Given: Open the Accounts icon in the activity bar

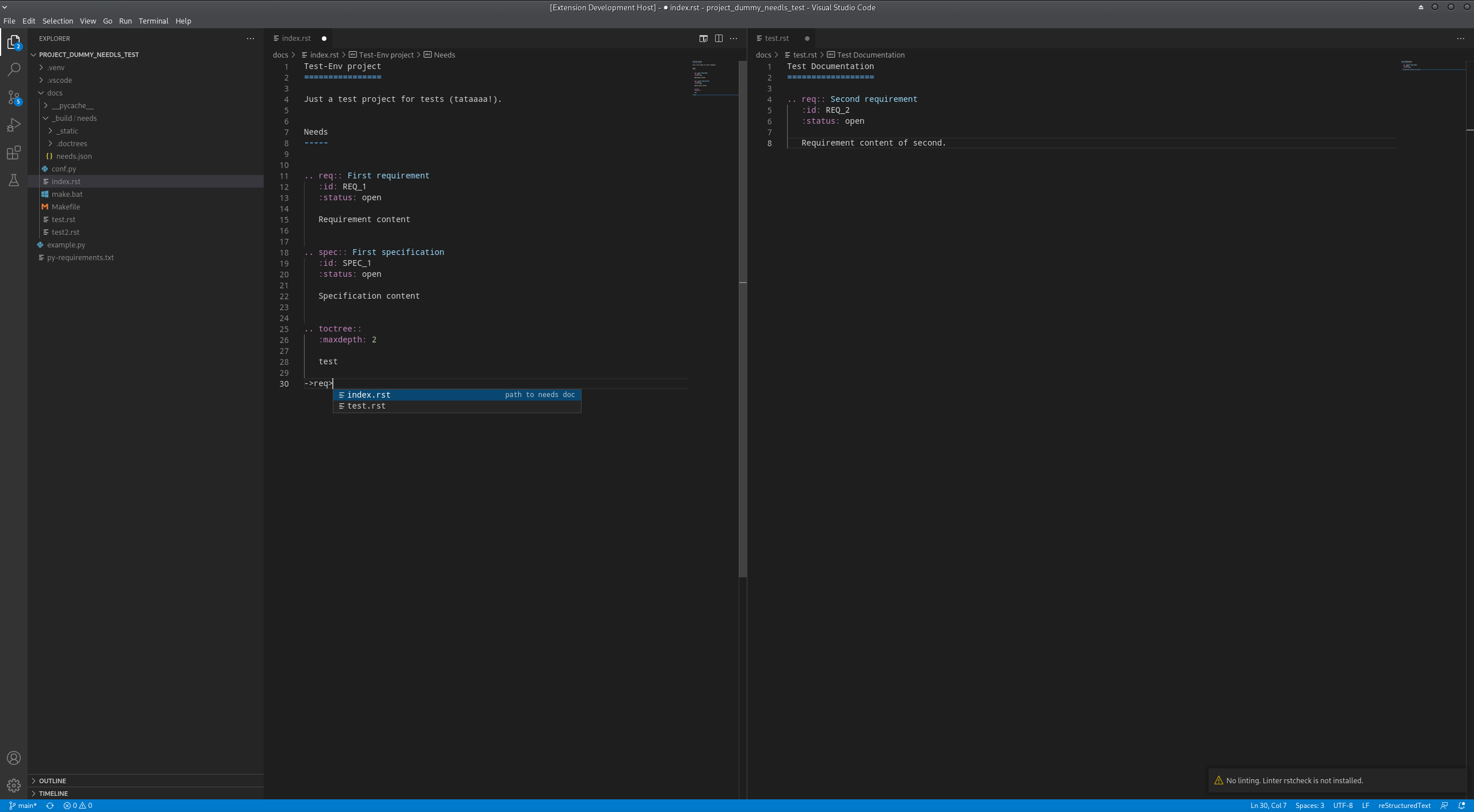Looking at the screenshot, I should (14, 757).
